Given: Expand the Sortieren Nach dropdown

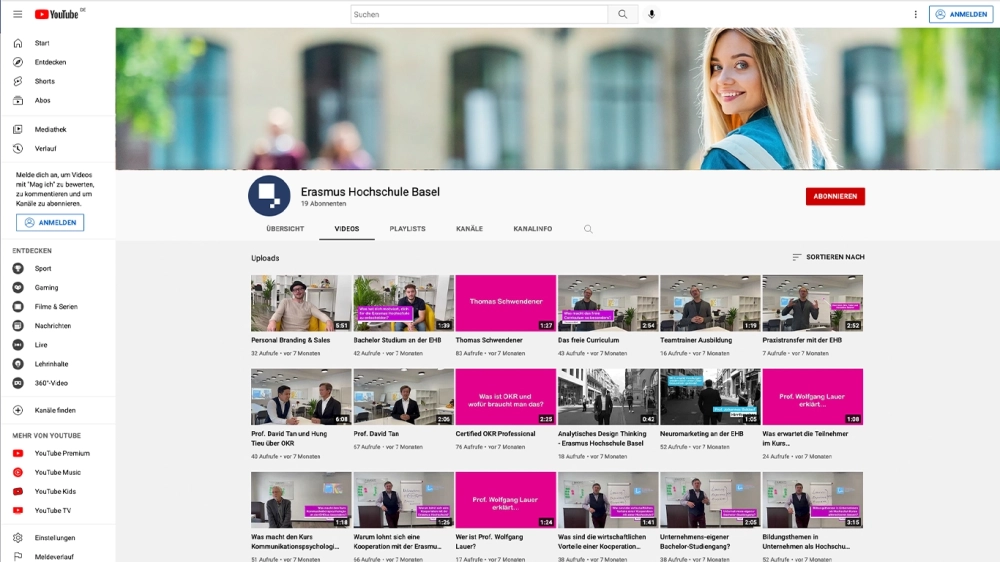Looking at the screenshot, I should tap(828, 257).
